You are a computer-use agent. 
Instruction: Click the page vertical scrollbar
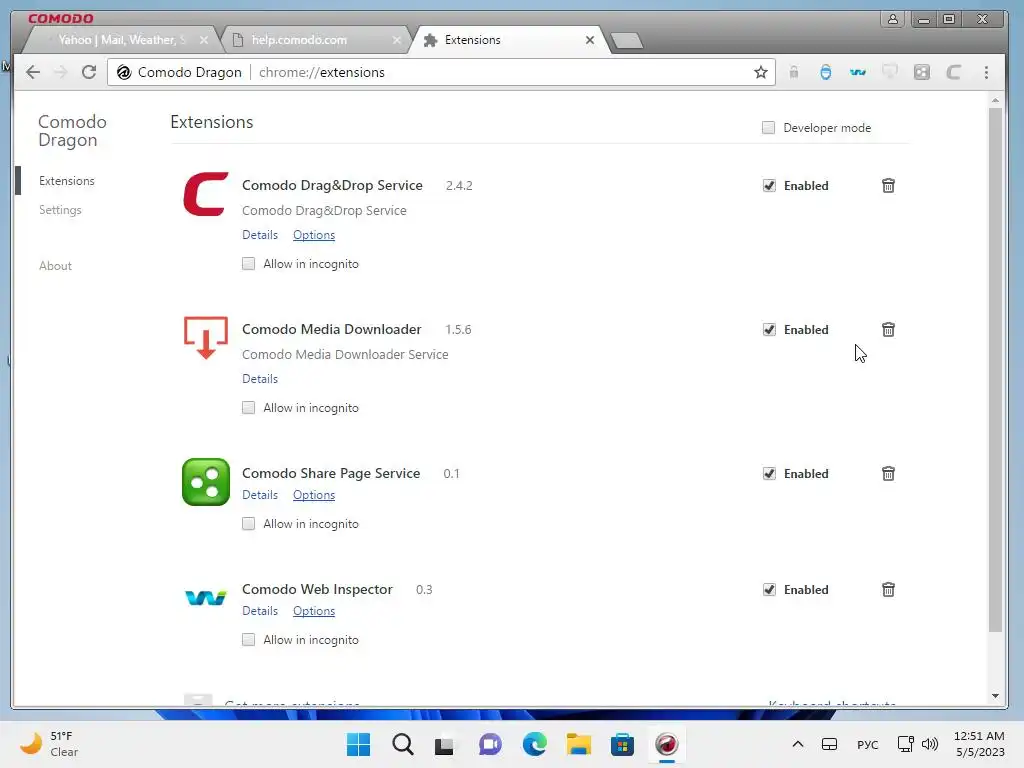995,369
